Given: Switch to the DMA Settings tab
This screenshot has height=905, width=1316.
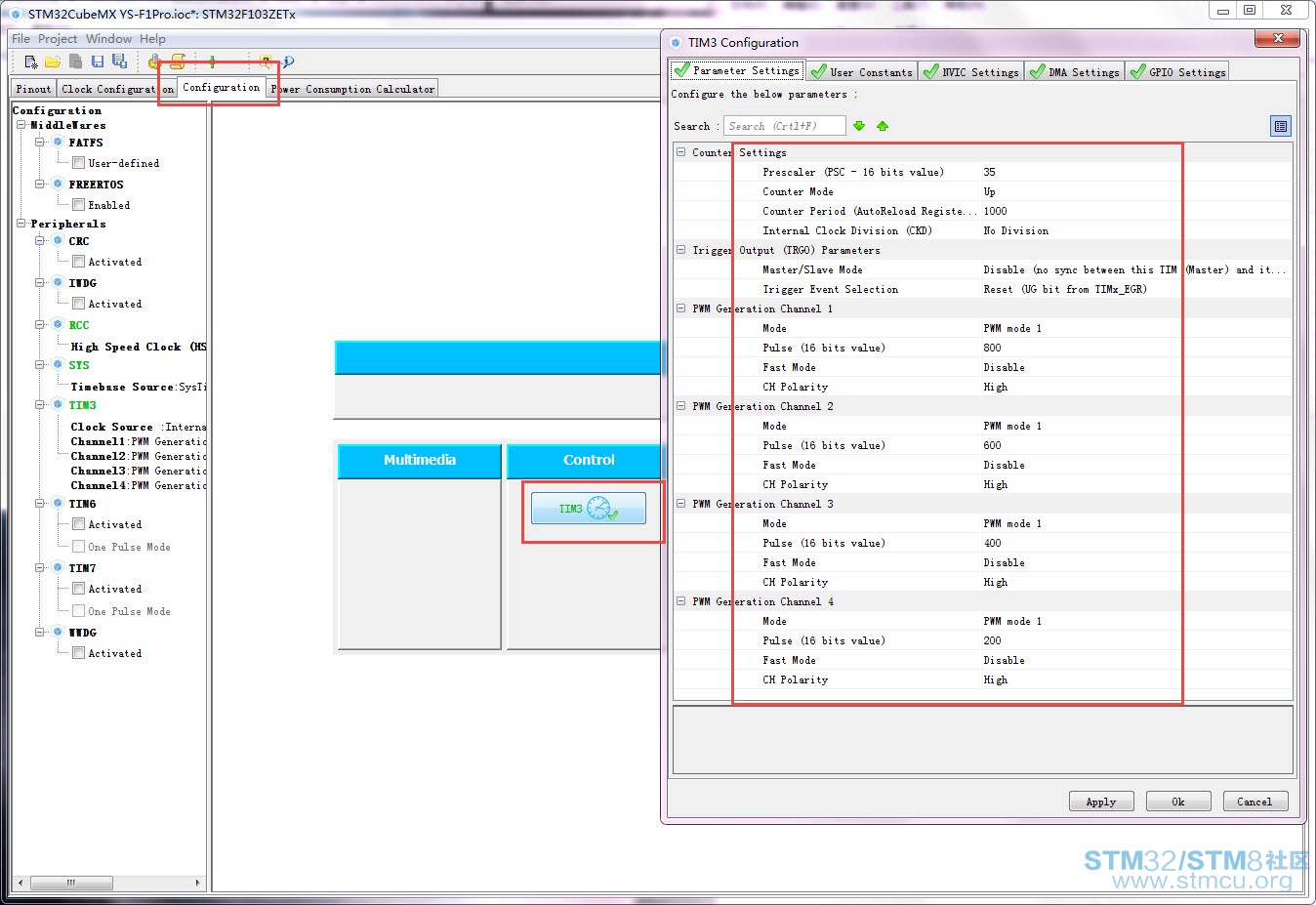Looking at the screenshot, I should point(1075,72).
